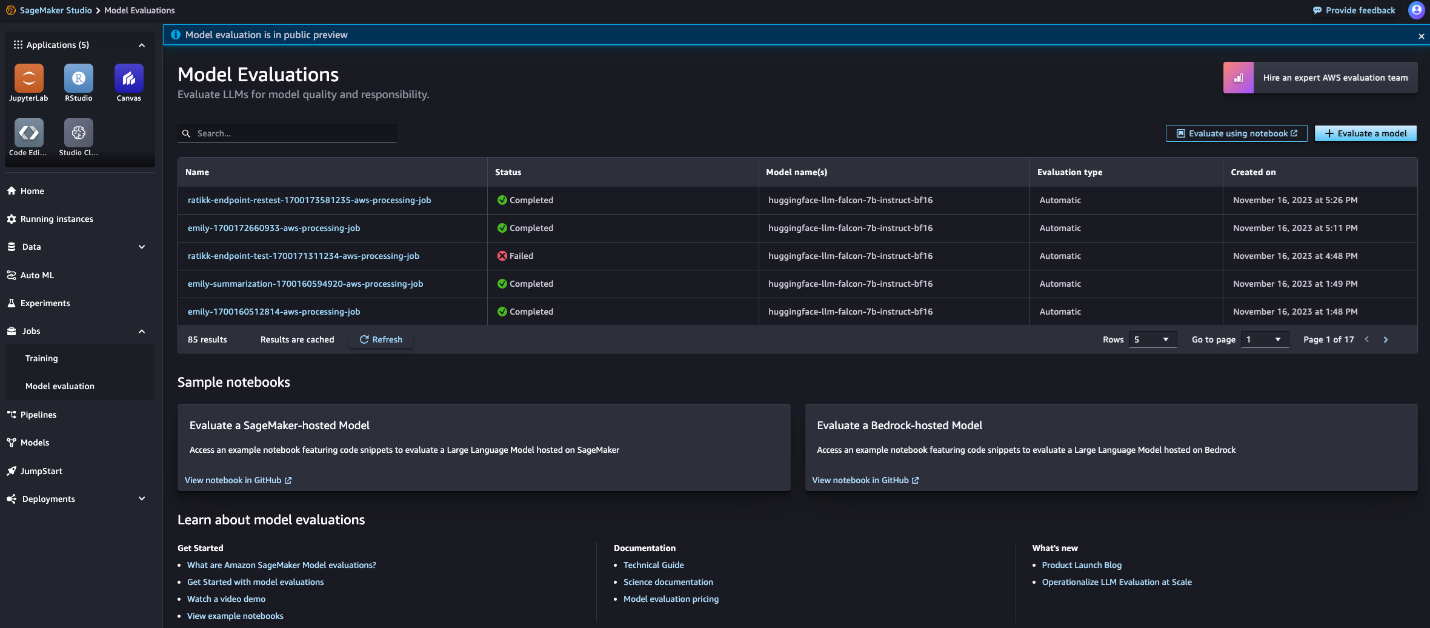Click inside the Search field

click(287, 132)
